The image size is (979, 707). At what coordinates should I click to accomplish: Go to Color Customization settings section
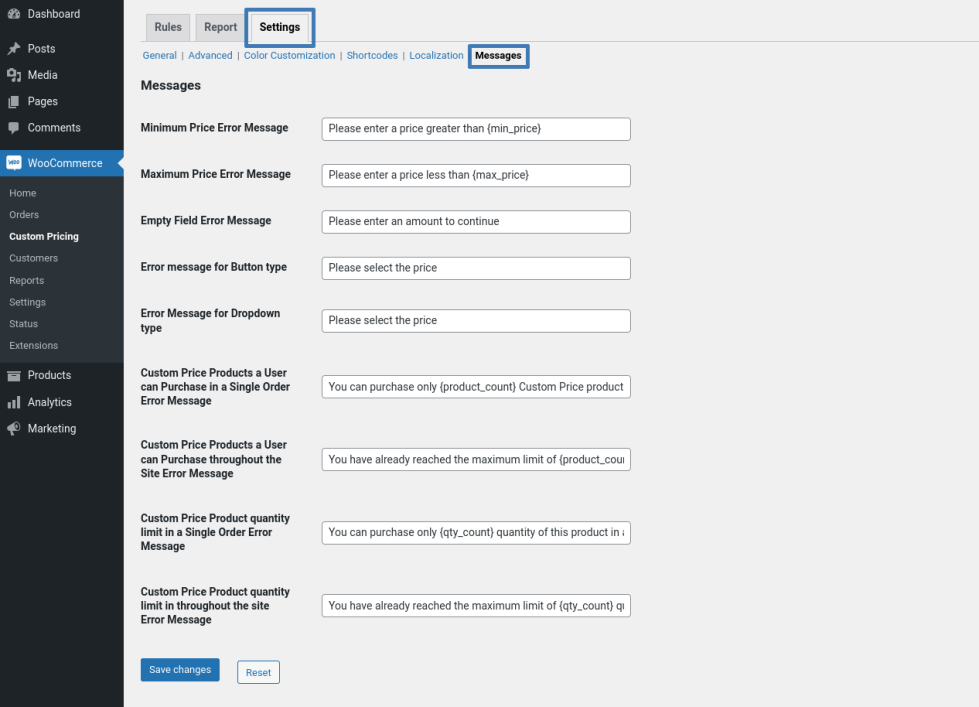(289, 56)
